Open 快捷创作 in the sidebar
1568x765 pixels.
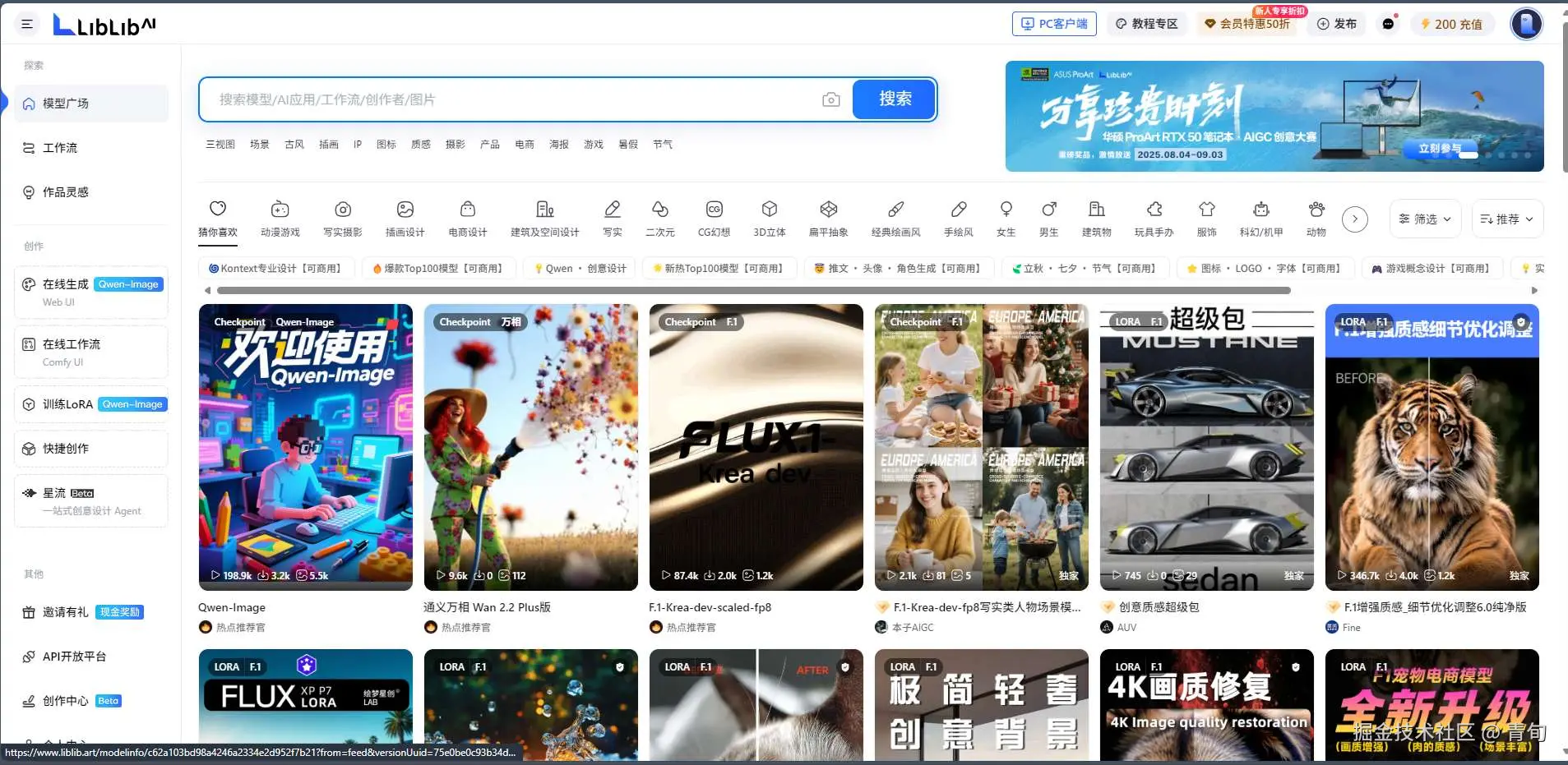(91, 449)
